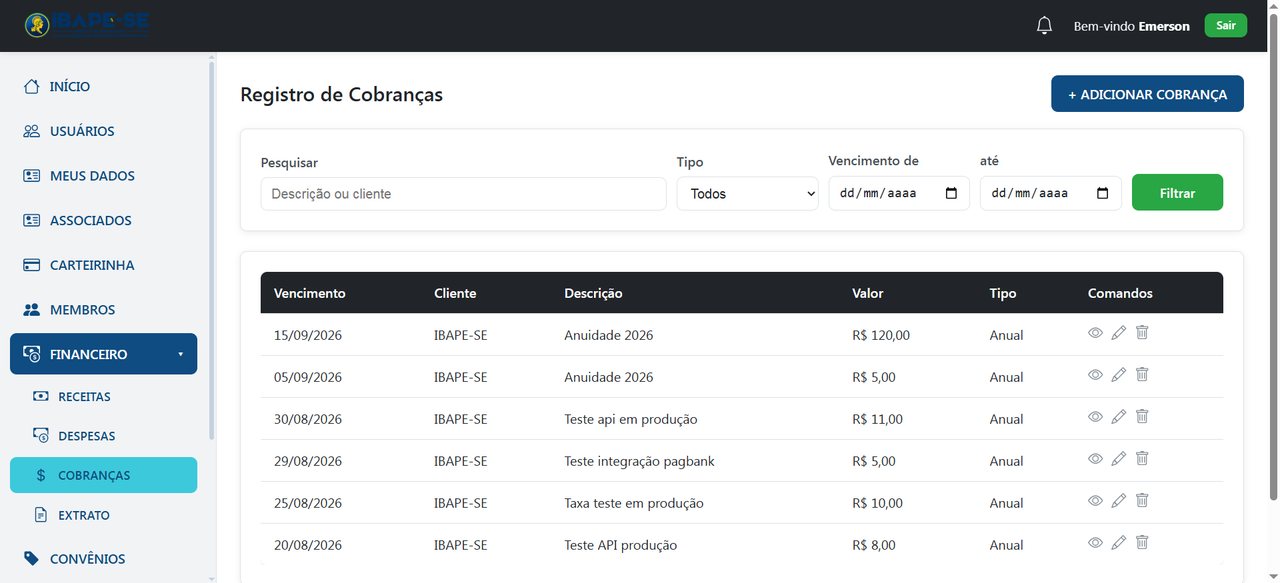
Task: Edit the 15/09/2026 Anuidade 2026 charge
Action: (x=1119, y=333)
